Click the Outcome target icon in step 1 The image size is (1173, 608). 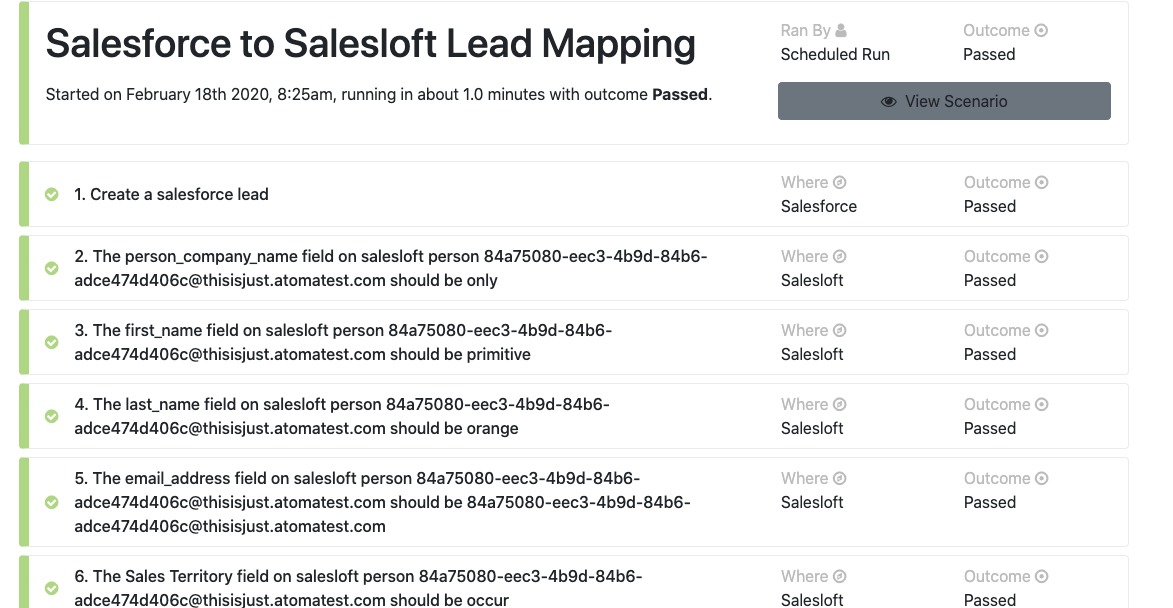pos(1041,182)
